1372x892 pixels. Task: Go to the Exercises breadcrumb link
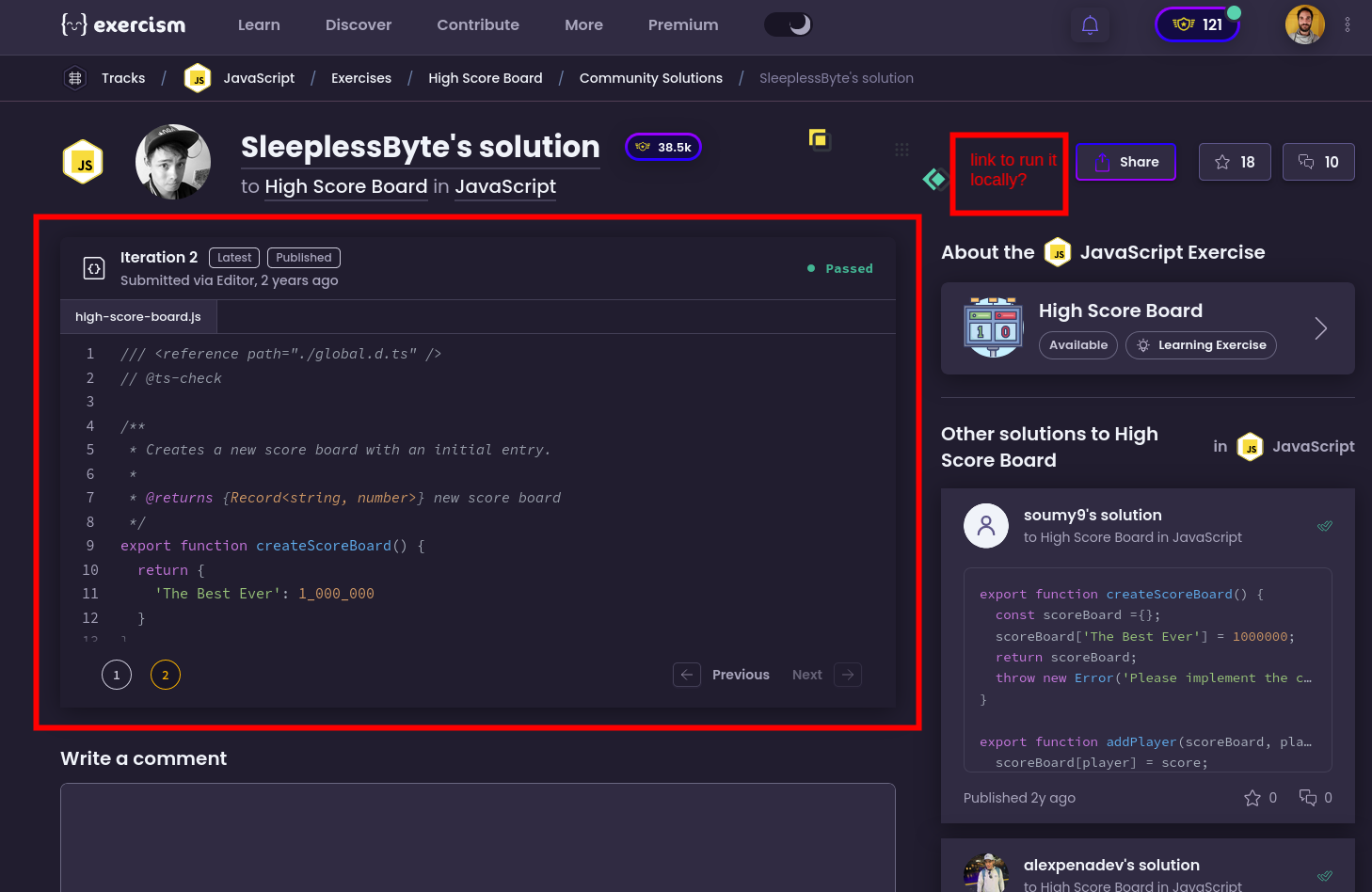[x=361, y=78]
